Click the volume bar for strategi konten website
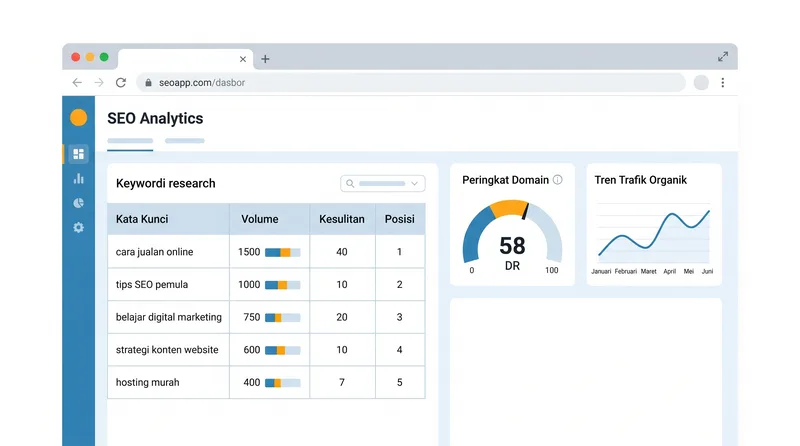This screenshot has width=800, height=446. [x=283, y=350]
